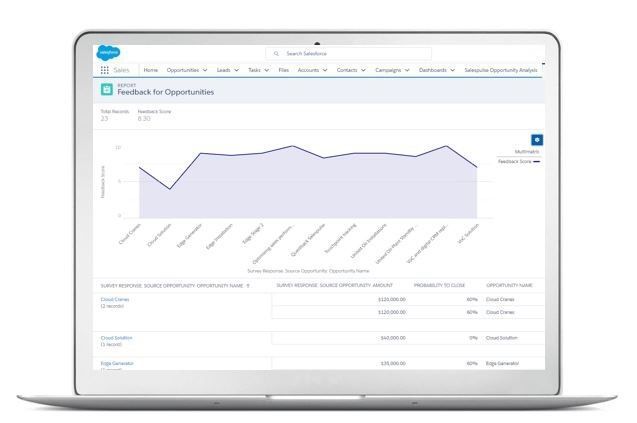Open the Accounts tab
This screenshot has height=423, width=637.
tap(308, 70)
